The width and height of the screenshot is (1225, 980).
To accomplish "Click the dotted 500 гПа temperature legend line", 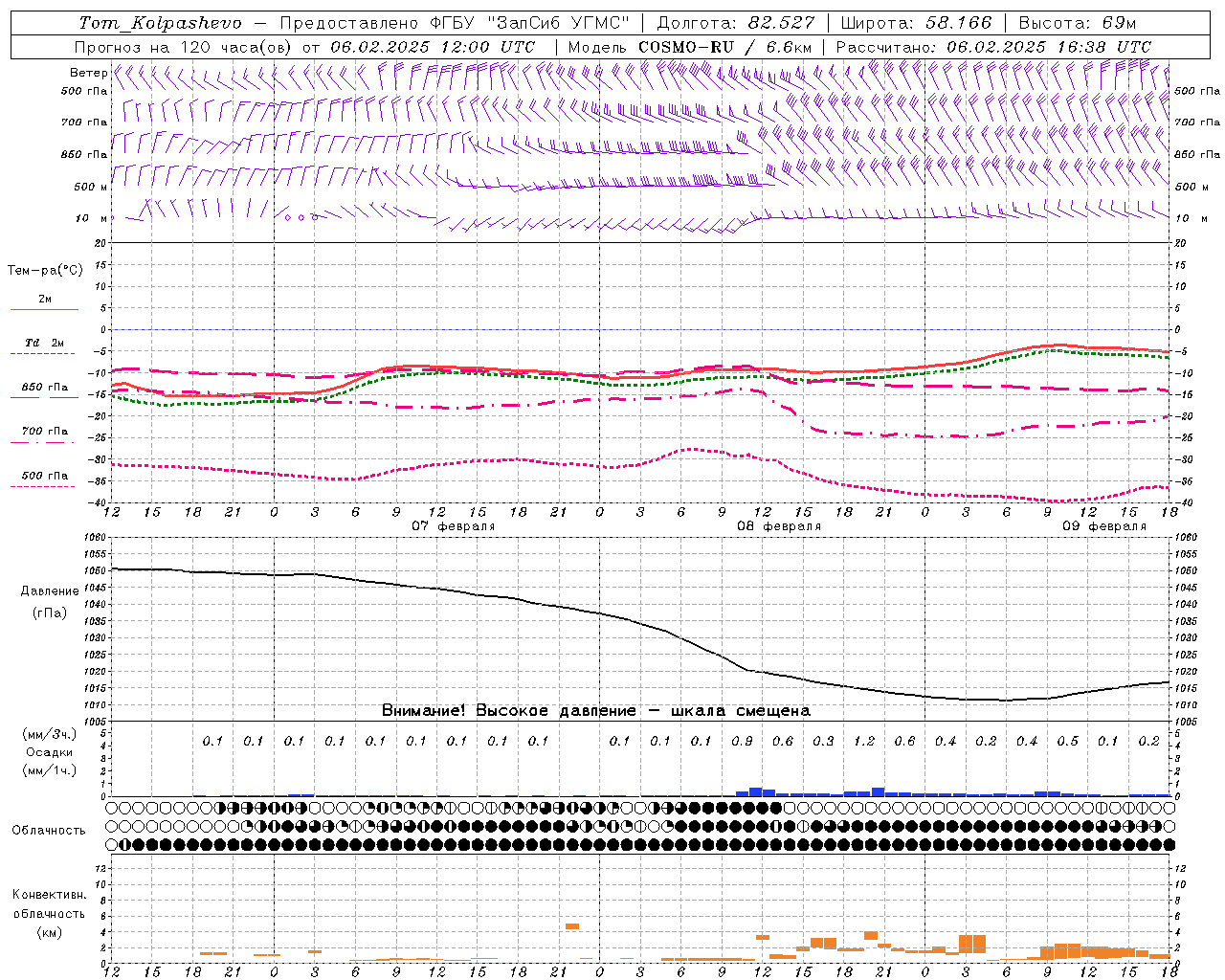I will pyautogui.click(x=43, y=486).
